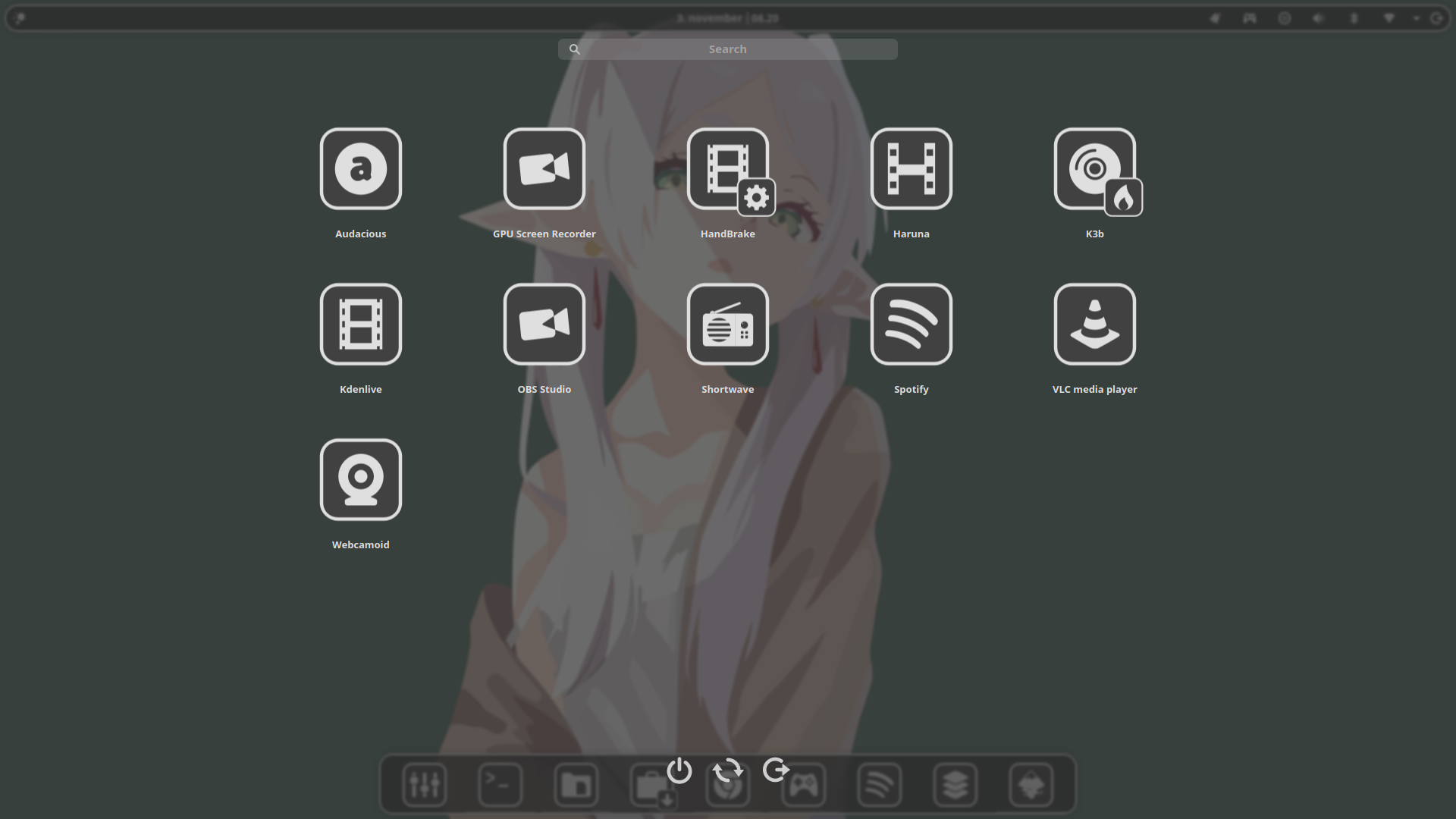Open the Wi-Fi network indicator
Image resolution: width=1456 pixels, height=819 pixels.
pos(1389,18)
